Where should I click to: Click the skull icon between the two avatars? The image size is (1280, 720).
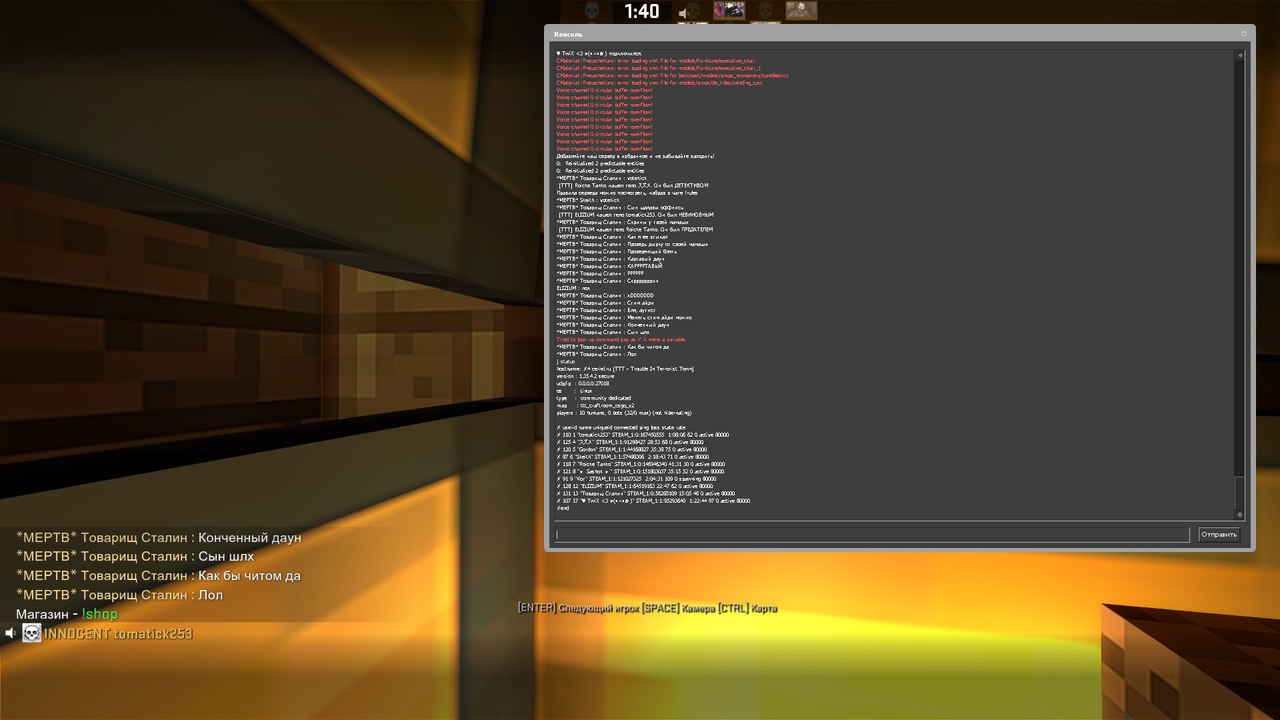(766, 11)
